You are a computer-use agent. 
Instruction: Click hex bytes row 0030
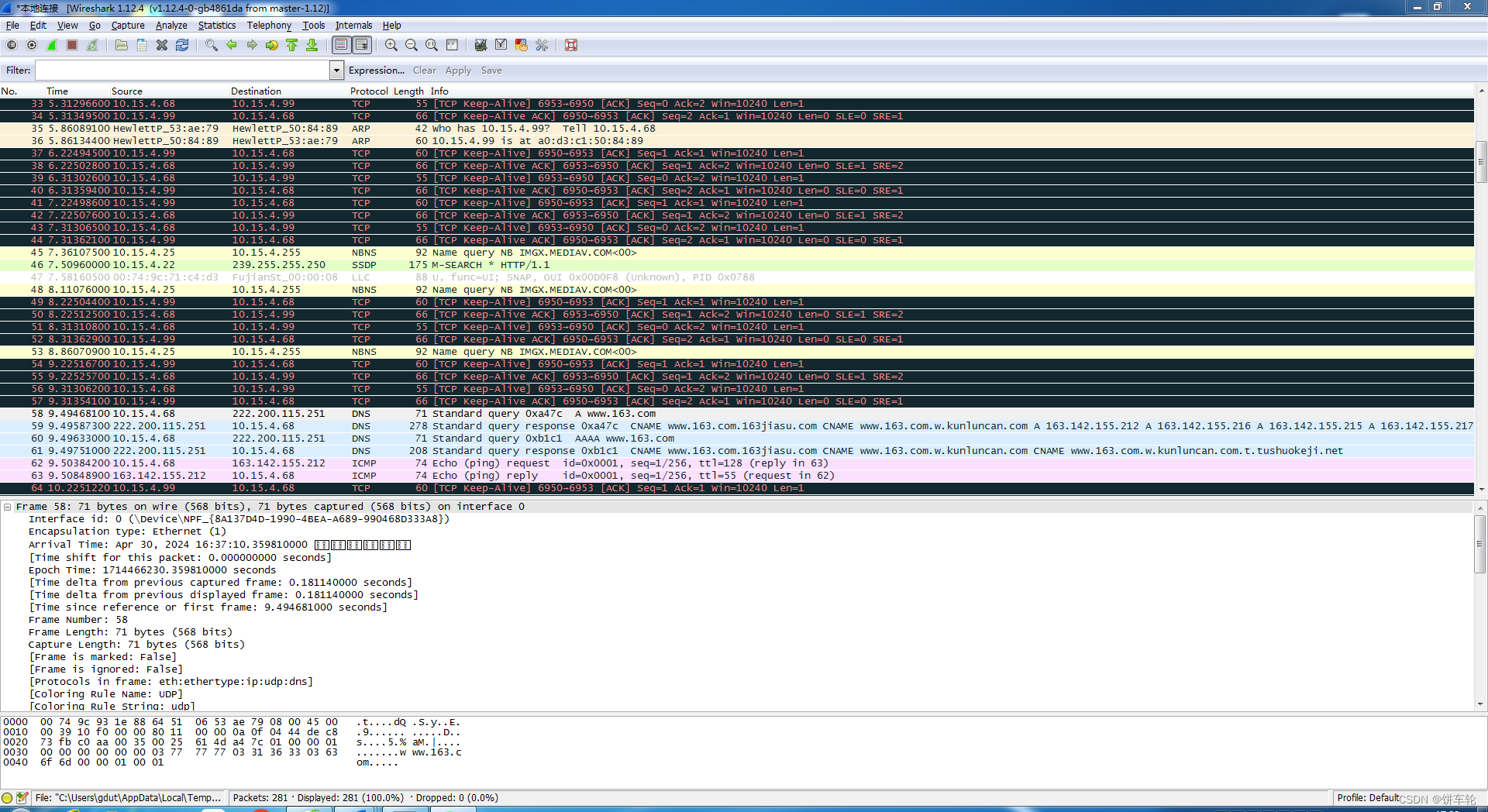(232, 752)
